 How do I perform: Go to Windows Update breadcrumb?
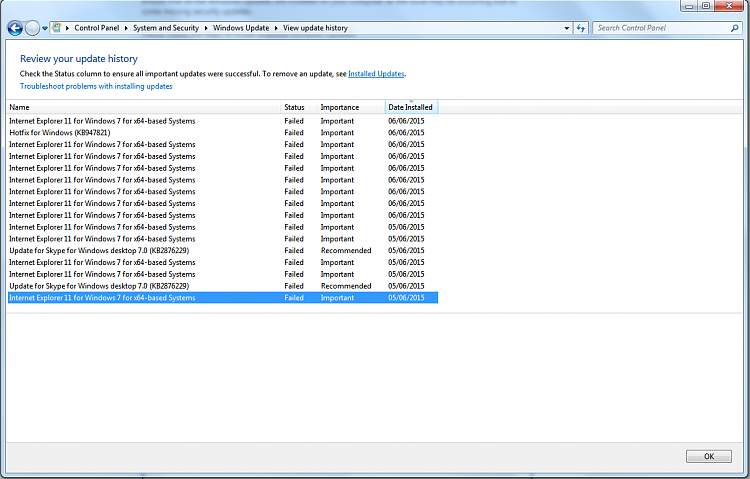[x=241, y=28]
